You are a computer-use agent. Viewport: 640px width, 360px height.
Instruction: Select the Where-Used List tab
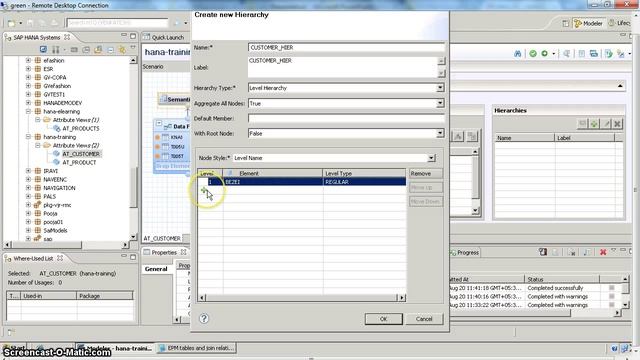click(x=33, y=259)
